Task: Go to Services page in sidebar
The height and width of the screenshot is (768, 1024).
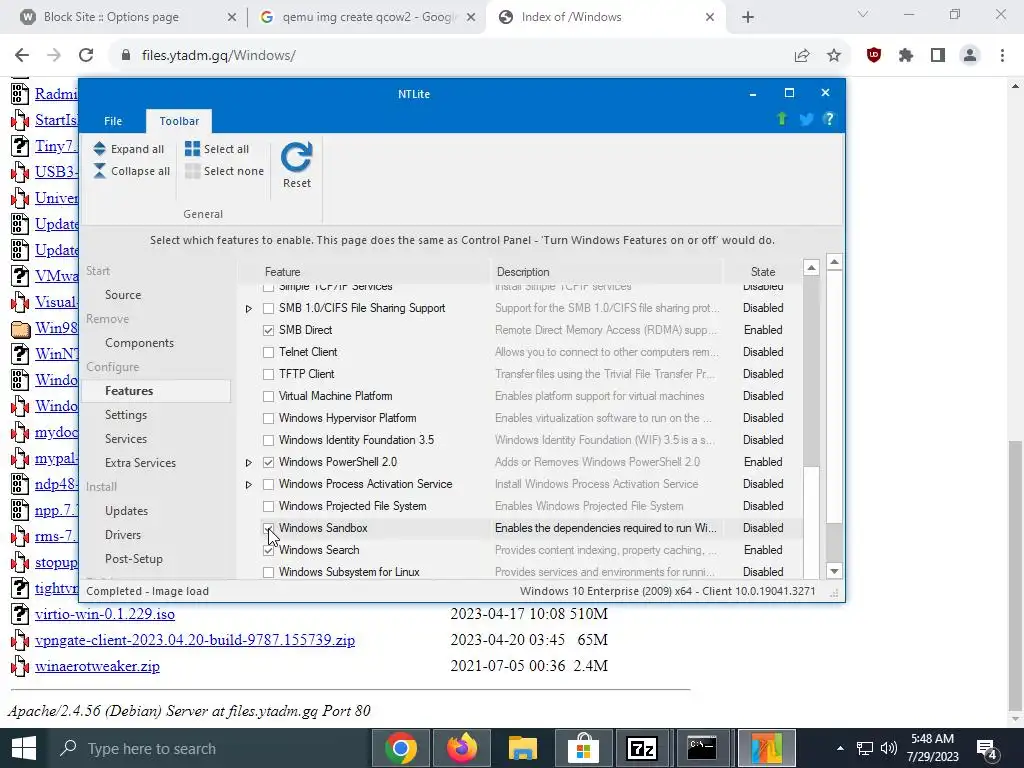Action: (125, 439)
